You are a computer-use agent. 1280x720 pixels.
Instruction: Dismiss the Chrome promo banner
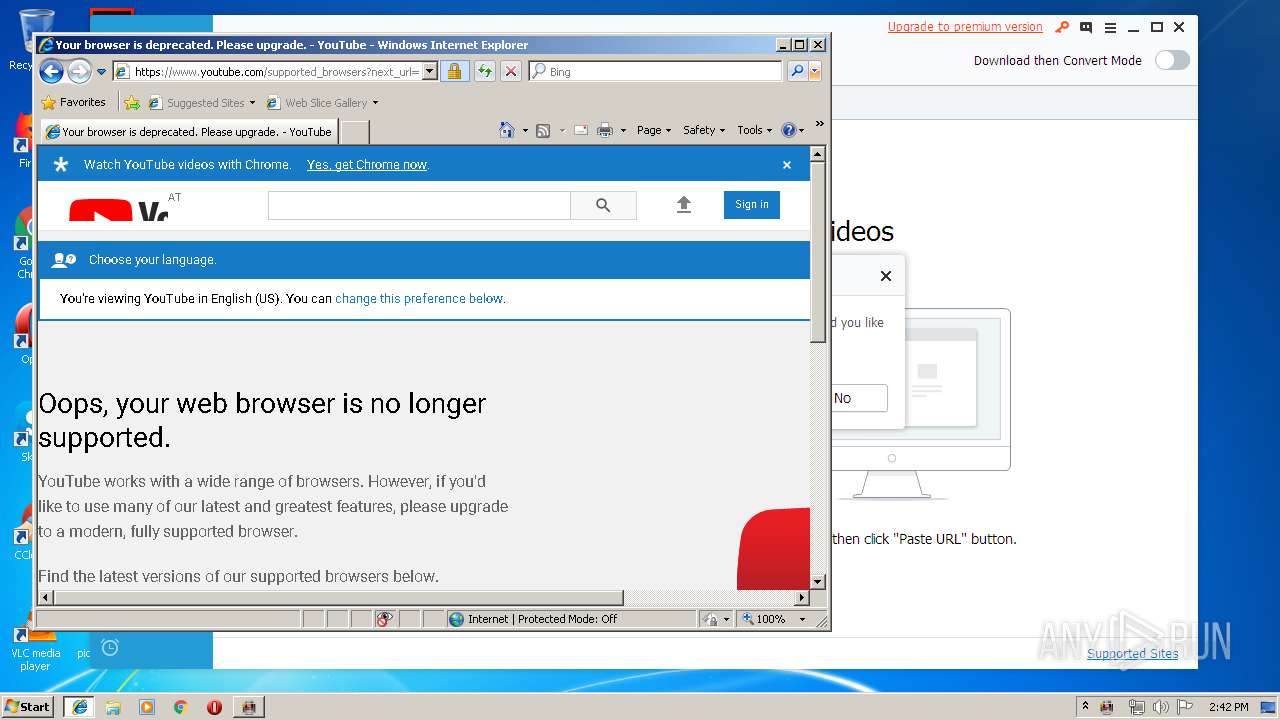tap(787, 165)
